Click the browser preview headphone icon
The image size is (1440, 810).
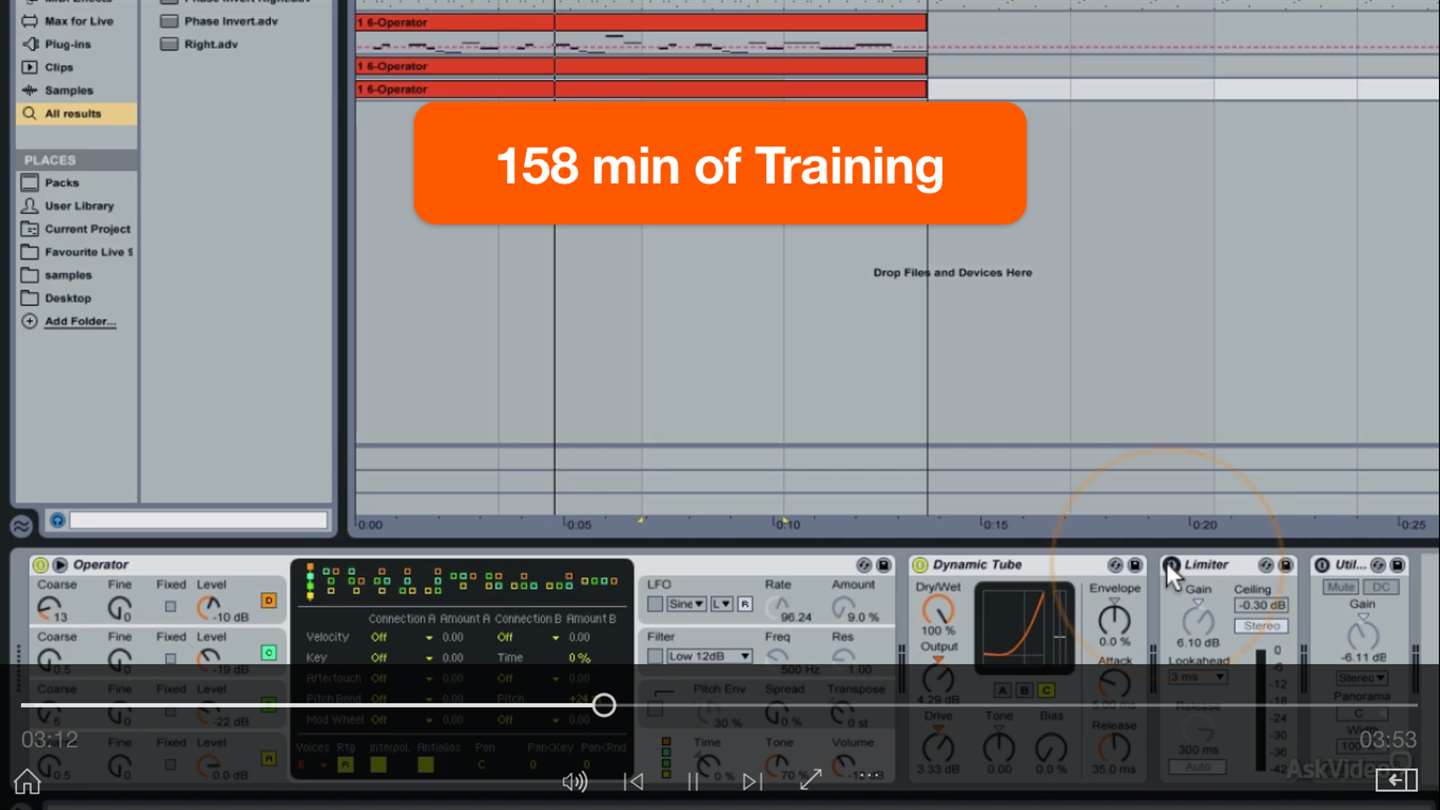[x=57, y=520]
